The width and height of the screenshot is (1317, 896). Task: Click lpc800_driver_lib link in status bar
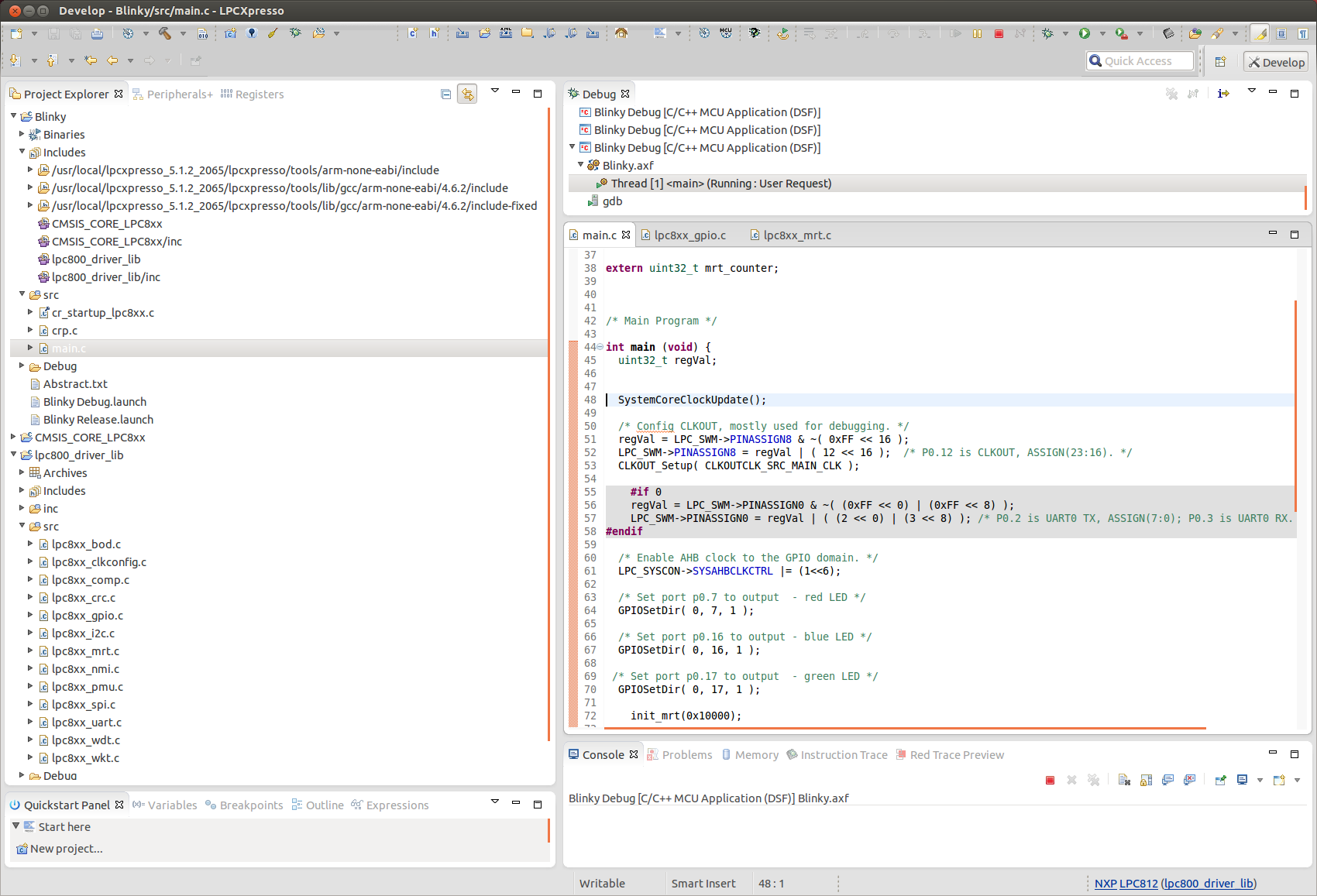[x=1209, y=883]
